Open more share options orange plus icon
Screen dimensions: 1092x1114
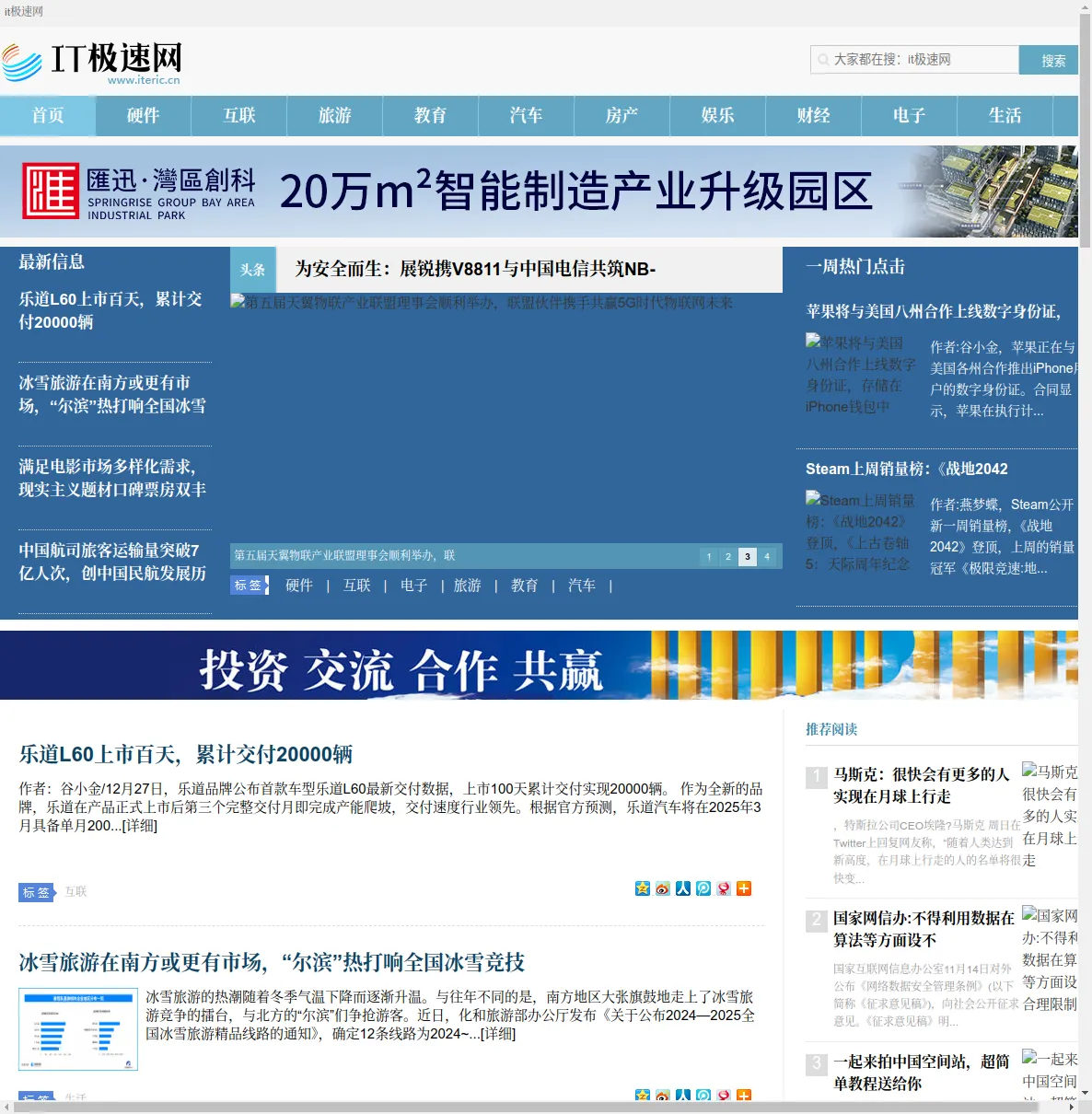[744, 888]
